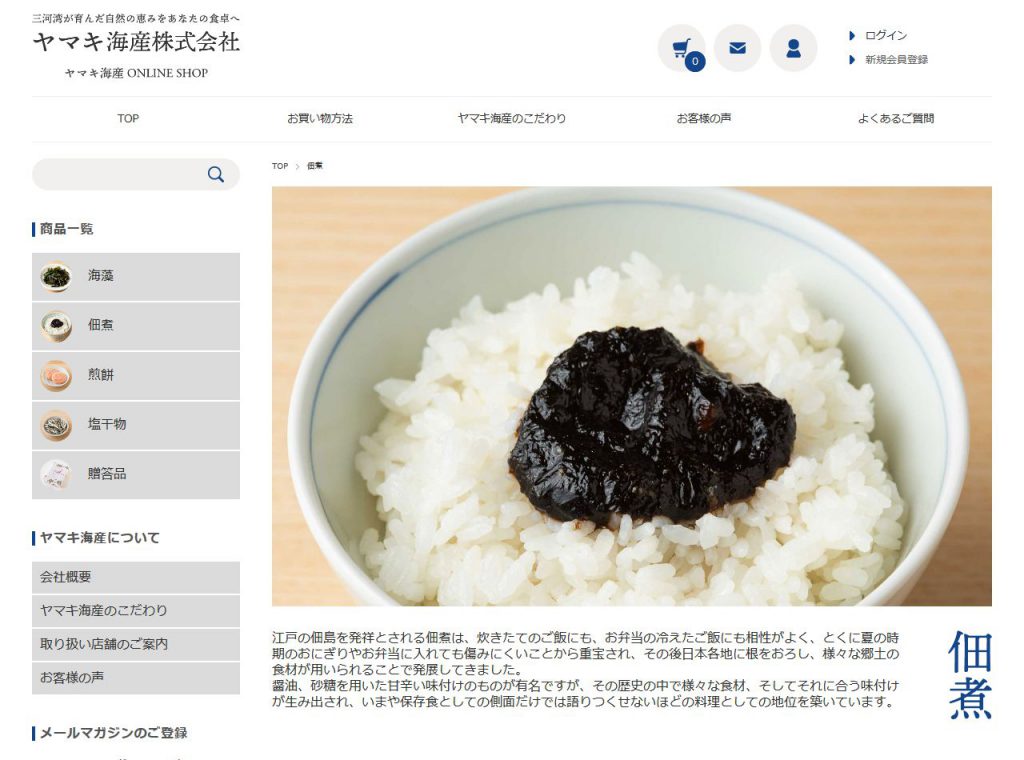Open お買い物方法 in the navigation bar
Screen dimensions: 1024x760
click(x=320, y=118)
